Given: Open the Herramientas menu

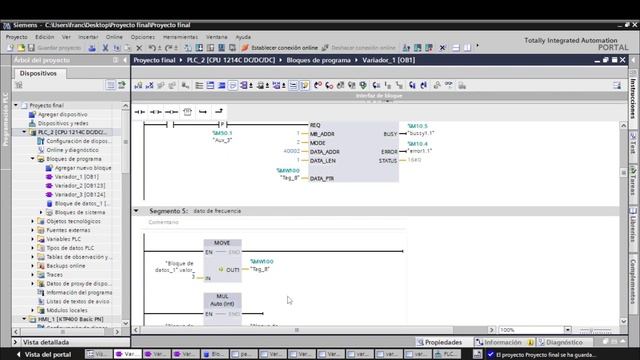Looking at the screenshot, I should pos(180,37).
